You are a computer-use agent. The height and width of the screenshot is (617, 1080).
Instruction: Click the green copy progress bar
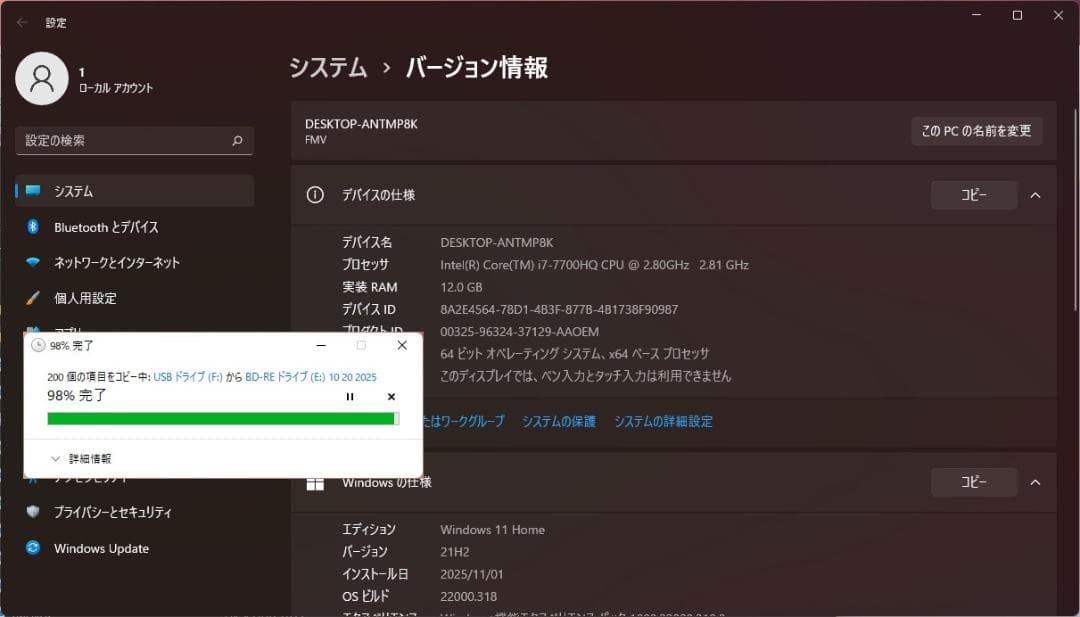click(x=223, y=419)
